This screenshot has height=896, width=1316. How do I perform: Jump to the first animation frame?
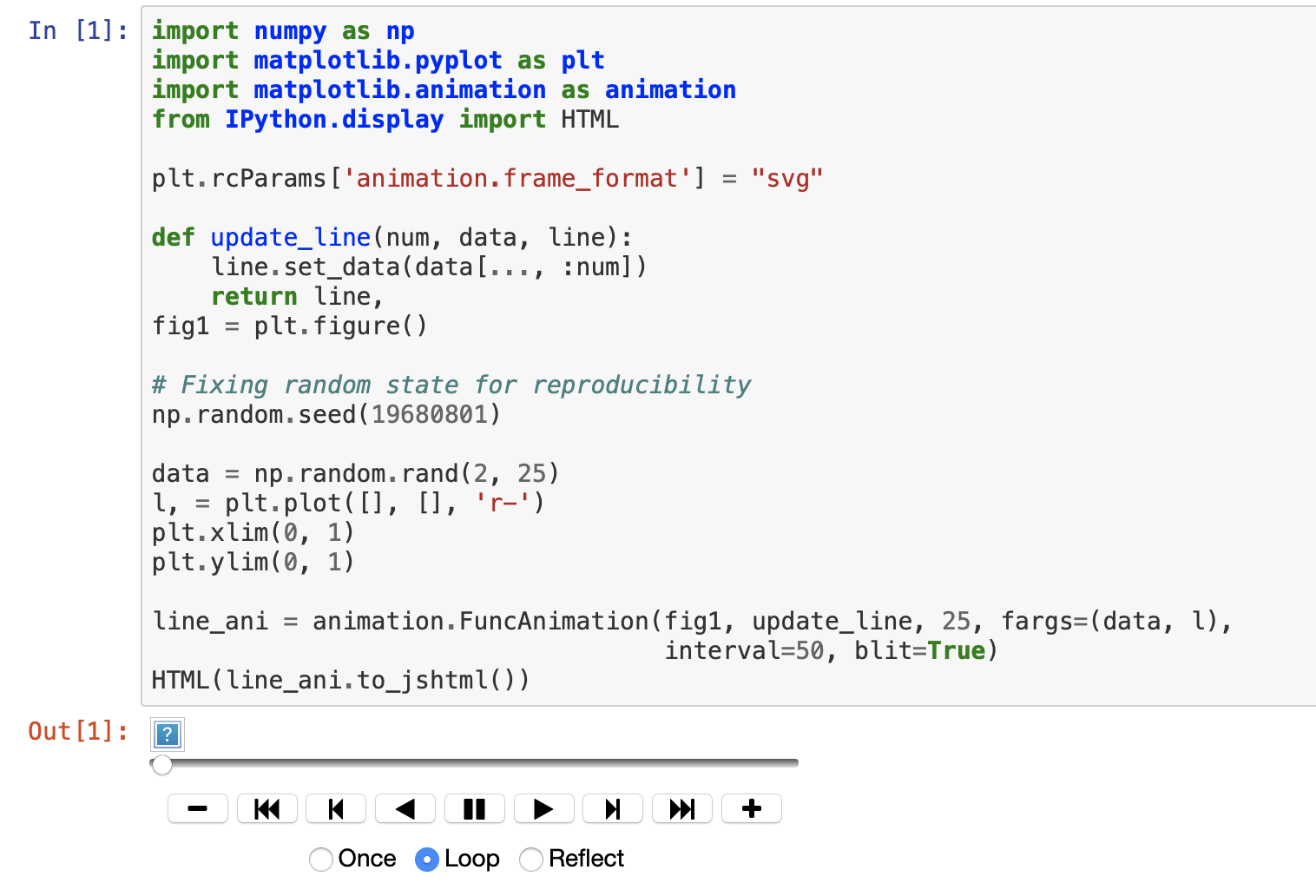(267, 808)
